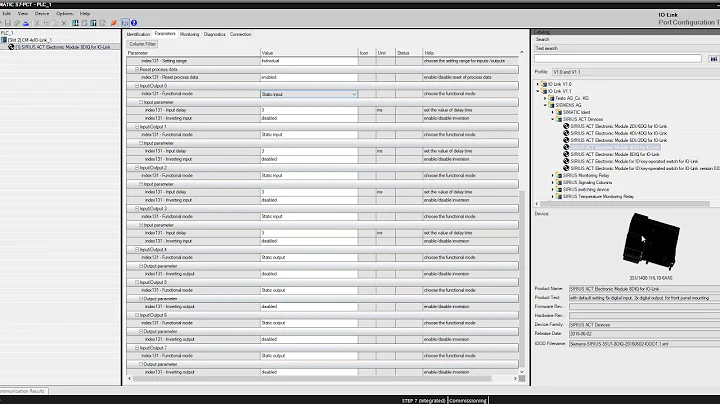The height and width of the screenshot is (404, 720).
Task: Toggle the catalog view toolbar icon
Action: pos(125,23)
